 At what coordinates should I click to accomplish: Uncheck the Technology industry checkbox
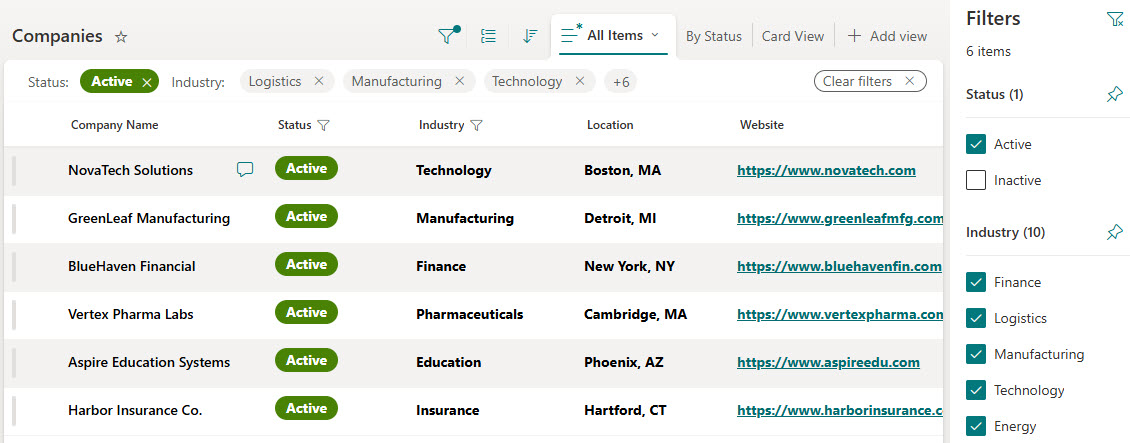[976, 390]
